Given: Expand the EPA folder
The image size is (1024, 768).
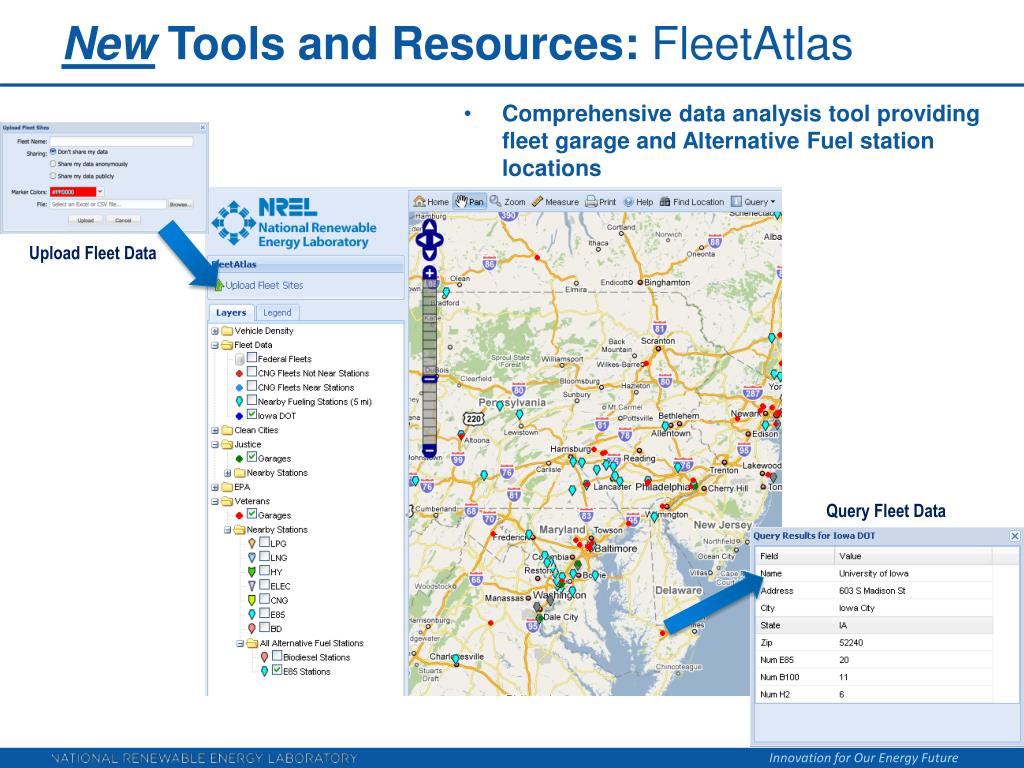Looking at the screenshot, I should (215, 487).
